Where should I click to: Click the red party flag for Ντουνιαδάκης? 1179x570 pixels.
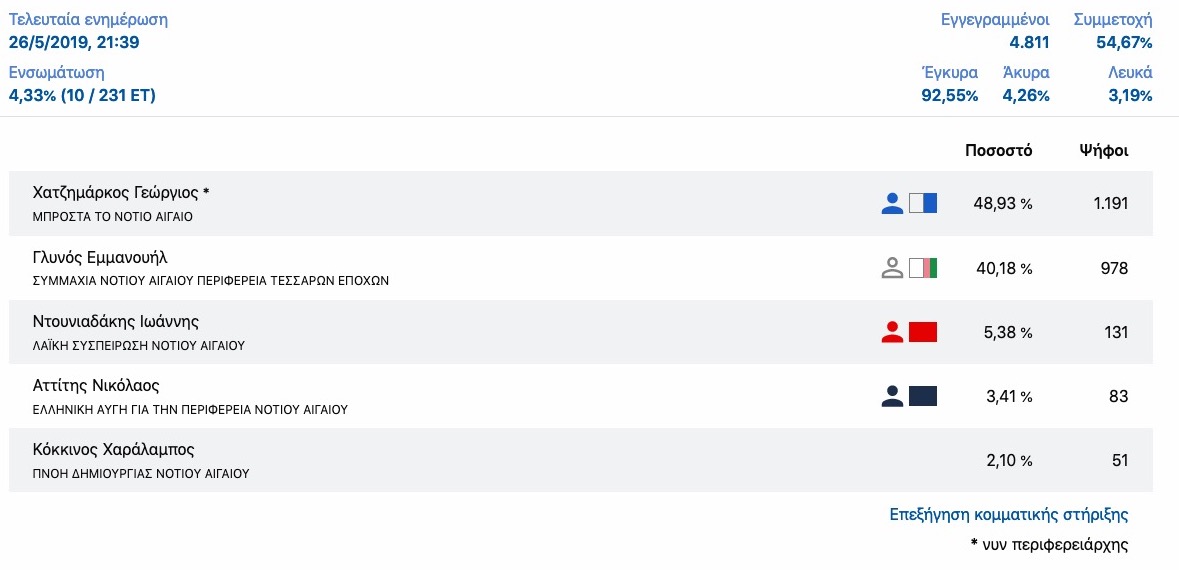point(922,332)
